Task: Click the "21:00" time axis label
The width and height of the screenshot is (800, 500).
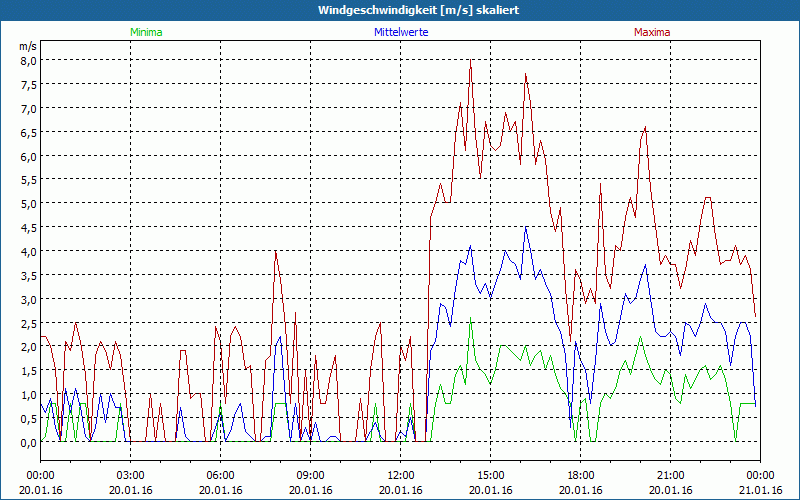Action: pos(670,475)
